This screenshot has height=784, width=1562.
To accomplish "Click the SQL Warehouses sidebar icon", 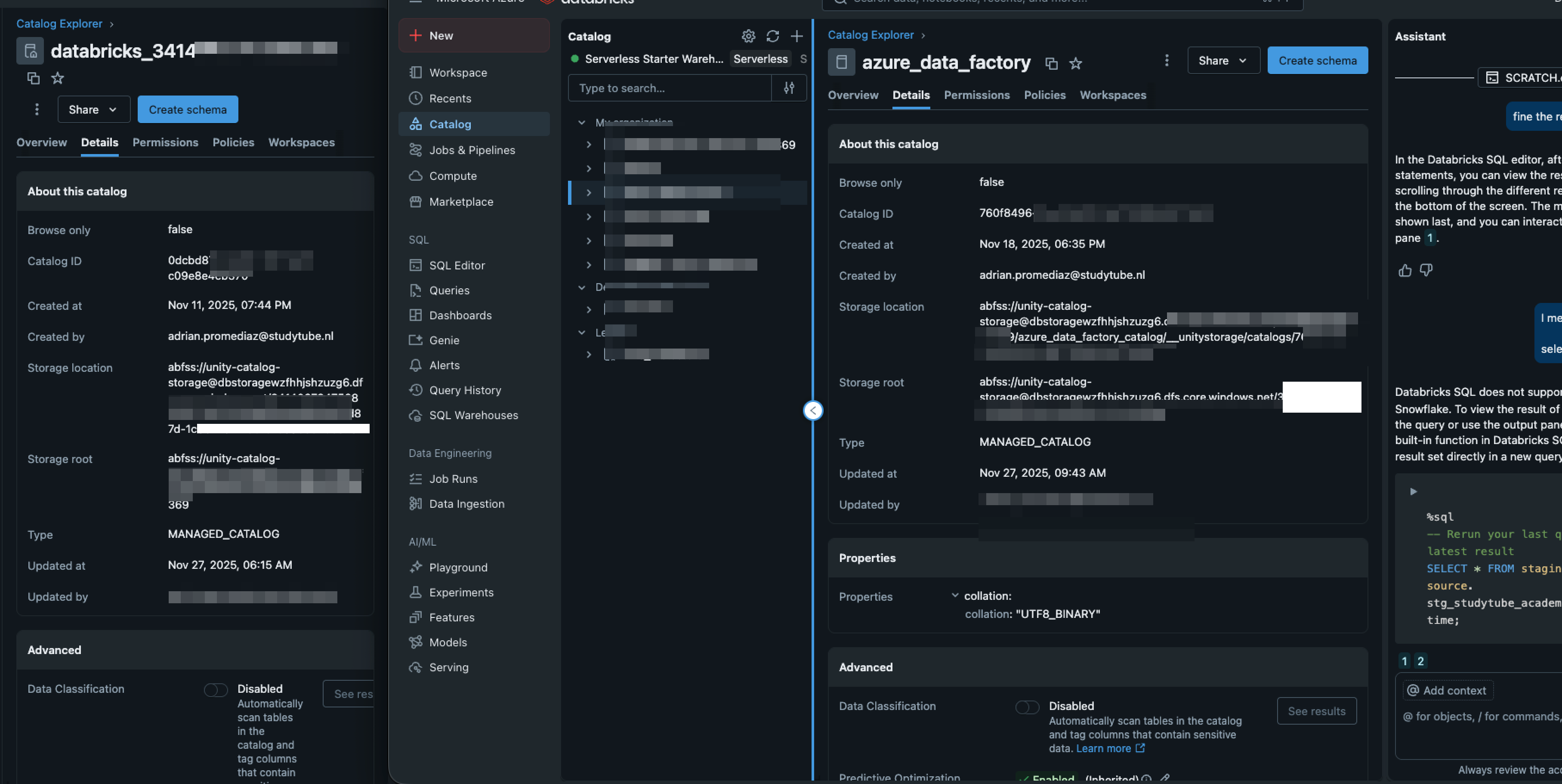I will tap(415, 415).
